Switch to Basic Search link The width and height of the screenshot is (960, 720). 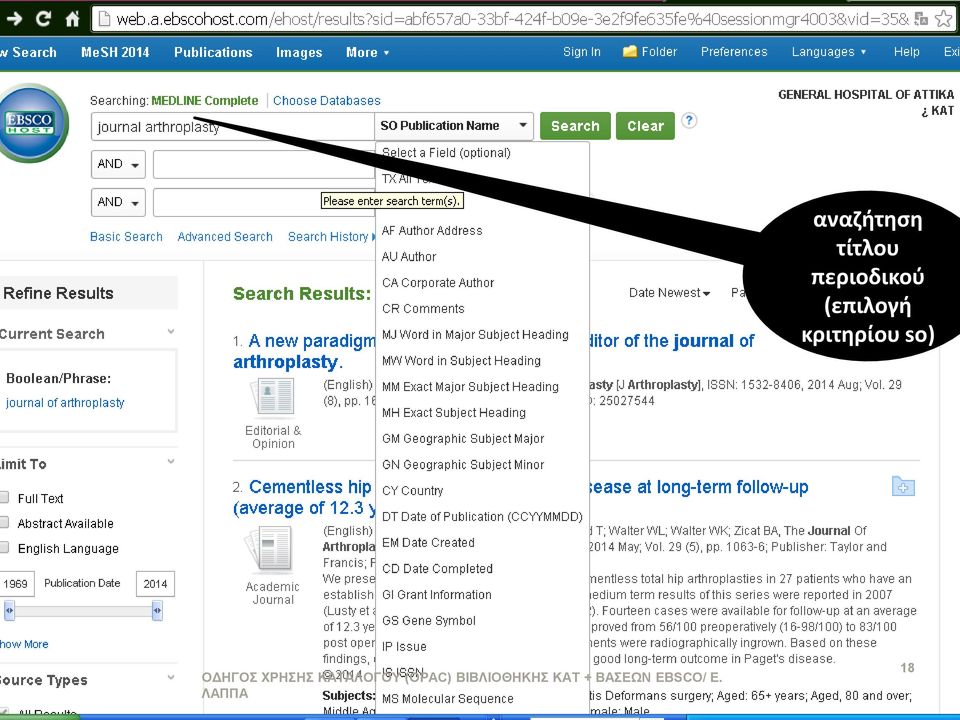click(126, 237)
